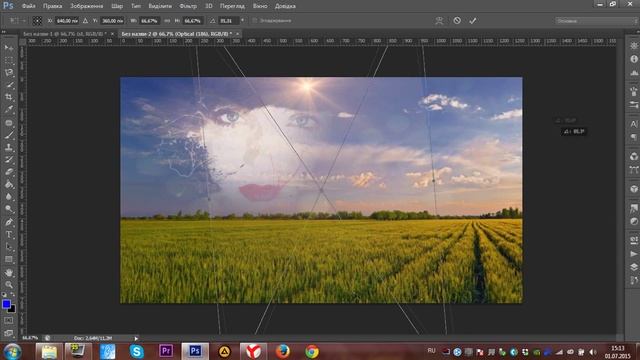The height and width of the screenshot is (360, 640).
Task: Select the Zoom tool
Action: tap(9, 284)
